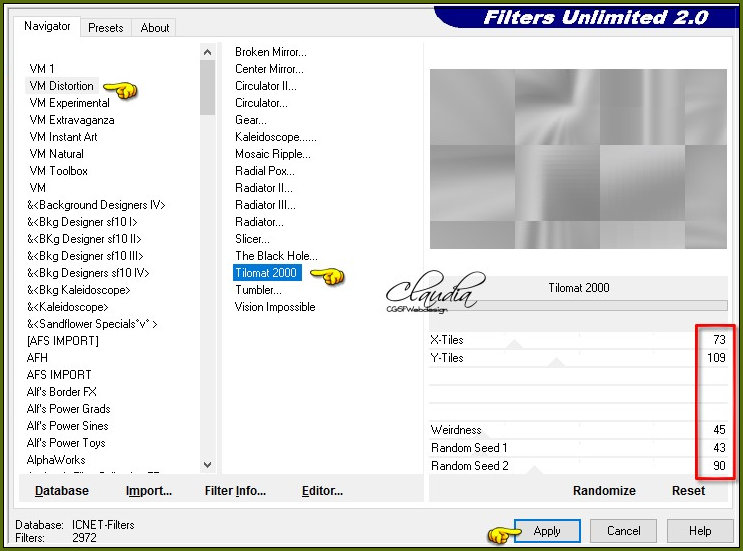Click the filter preview image
The image size is (743, 551).
[x=578, y=159]
